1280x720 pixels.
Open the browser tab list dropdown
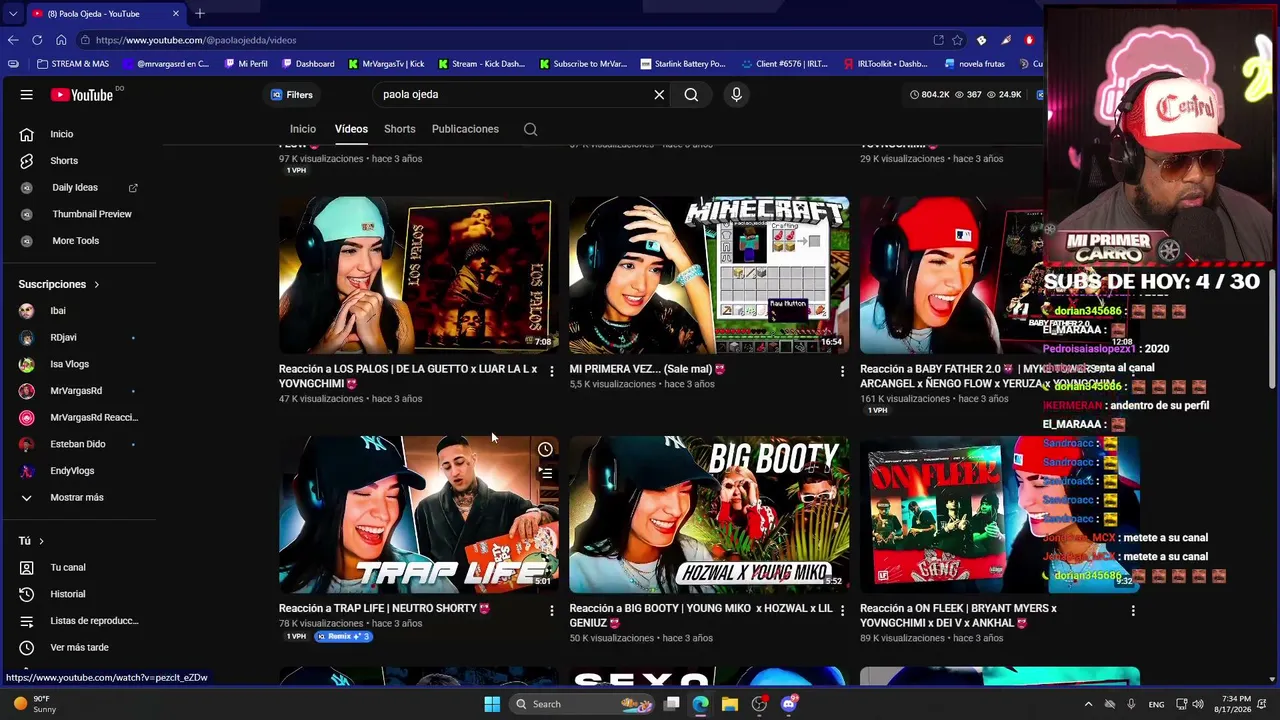[x=12, y=13]
